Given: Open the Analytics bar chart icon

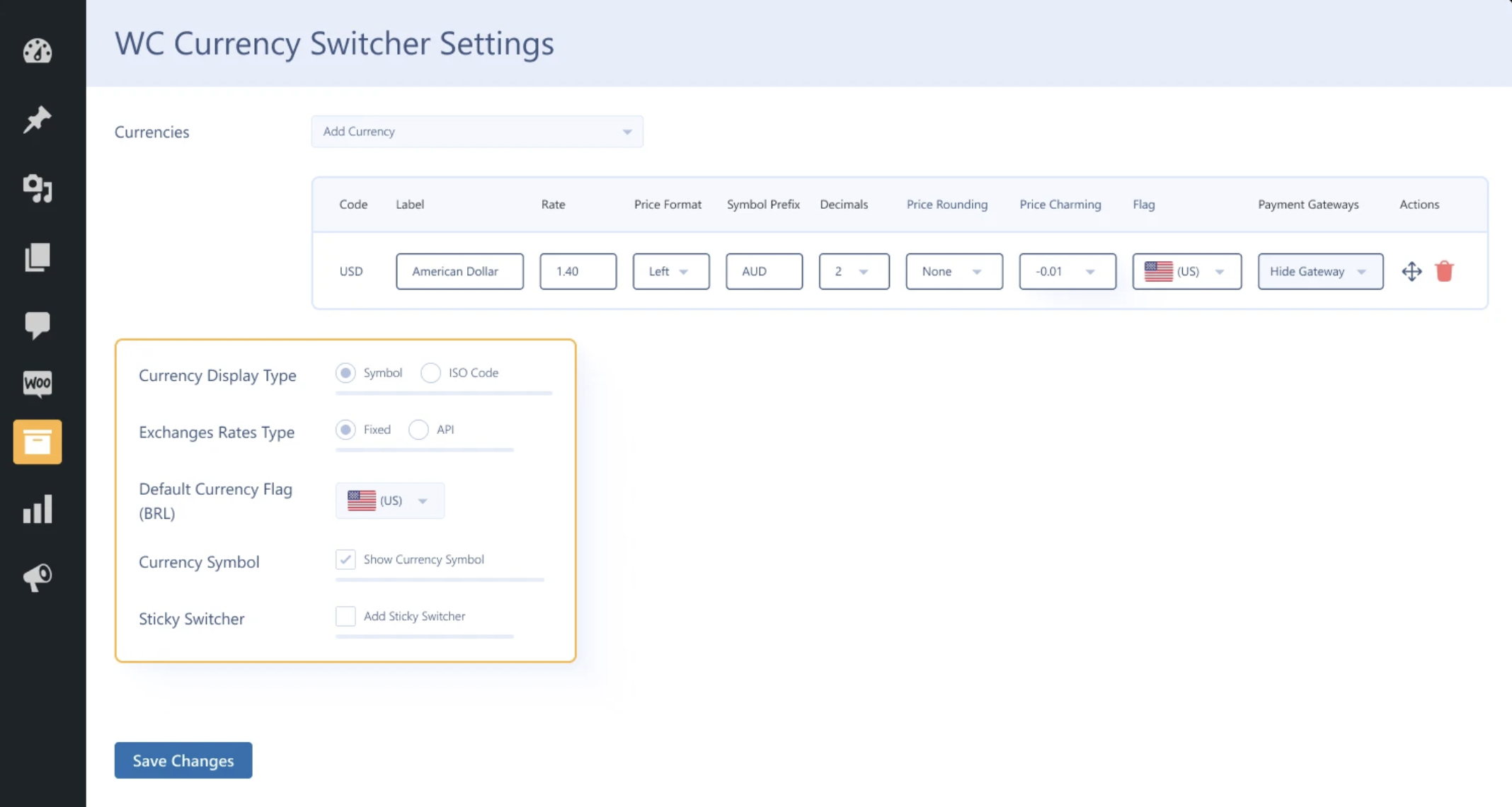Looking at the screenshot, I should point(38,509).
